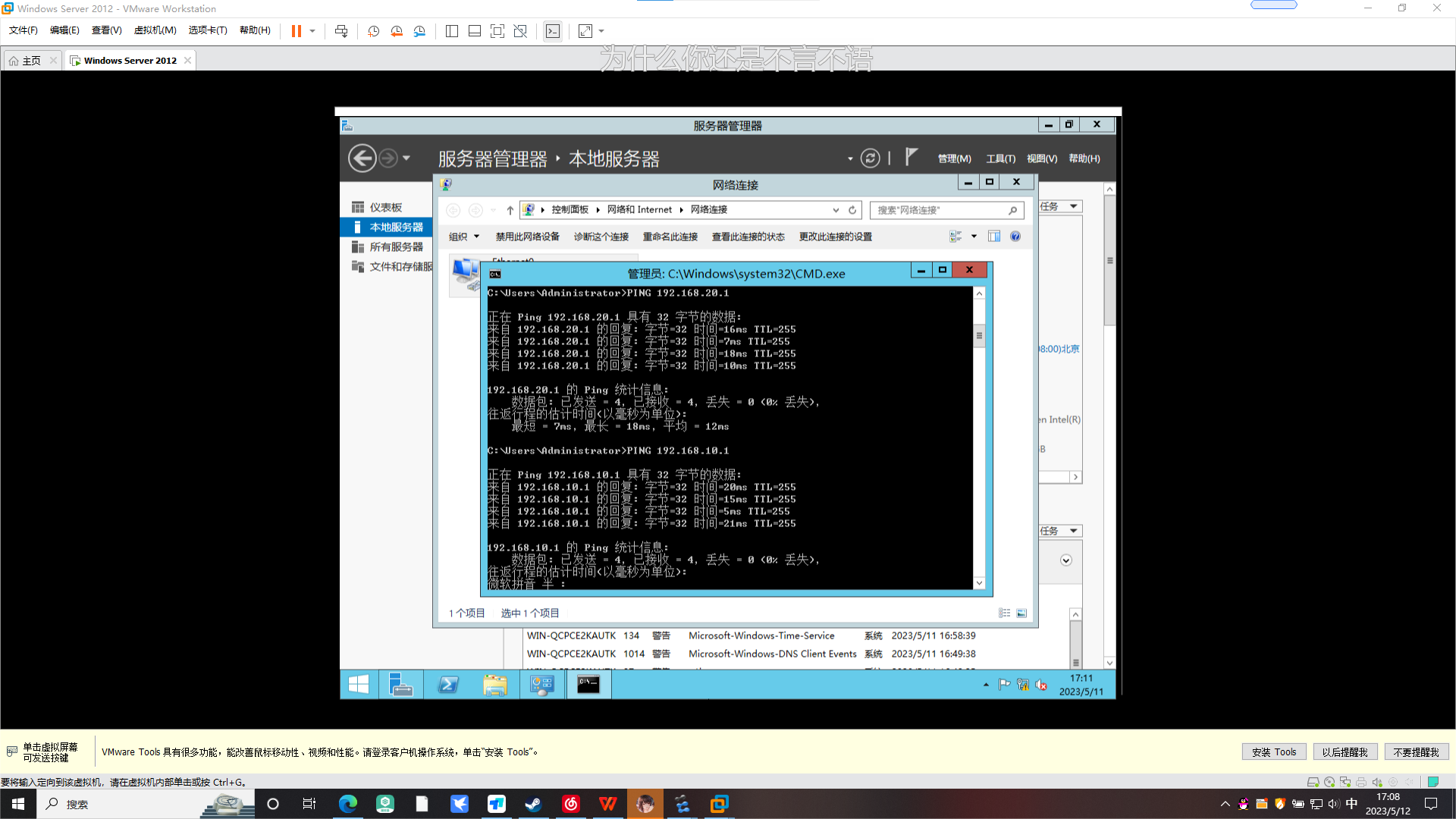The width and height of the screenshot is (1456, 819).
Task: Take a VM snapshot
Action: (x=373, y=31)
